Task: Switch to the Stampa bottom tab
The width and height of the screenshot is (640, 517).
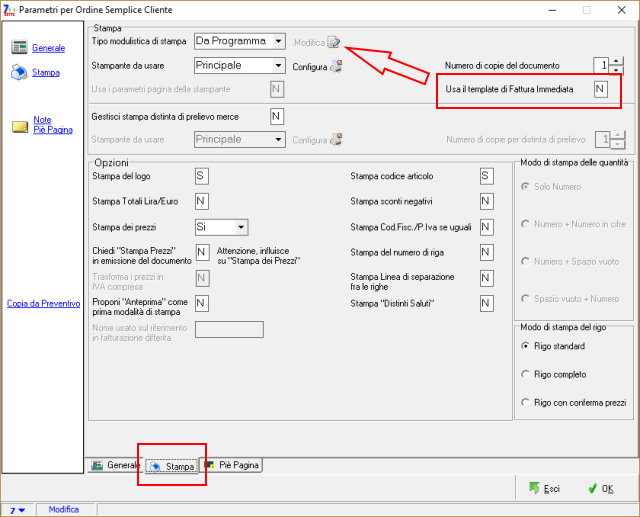Action: [172, 466]
